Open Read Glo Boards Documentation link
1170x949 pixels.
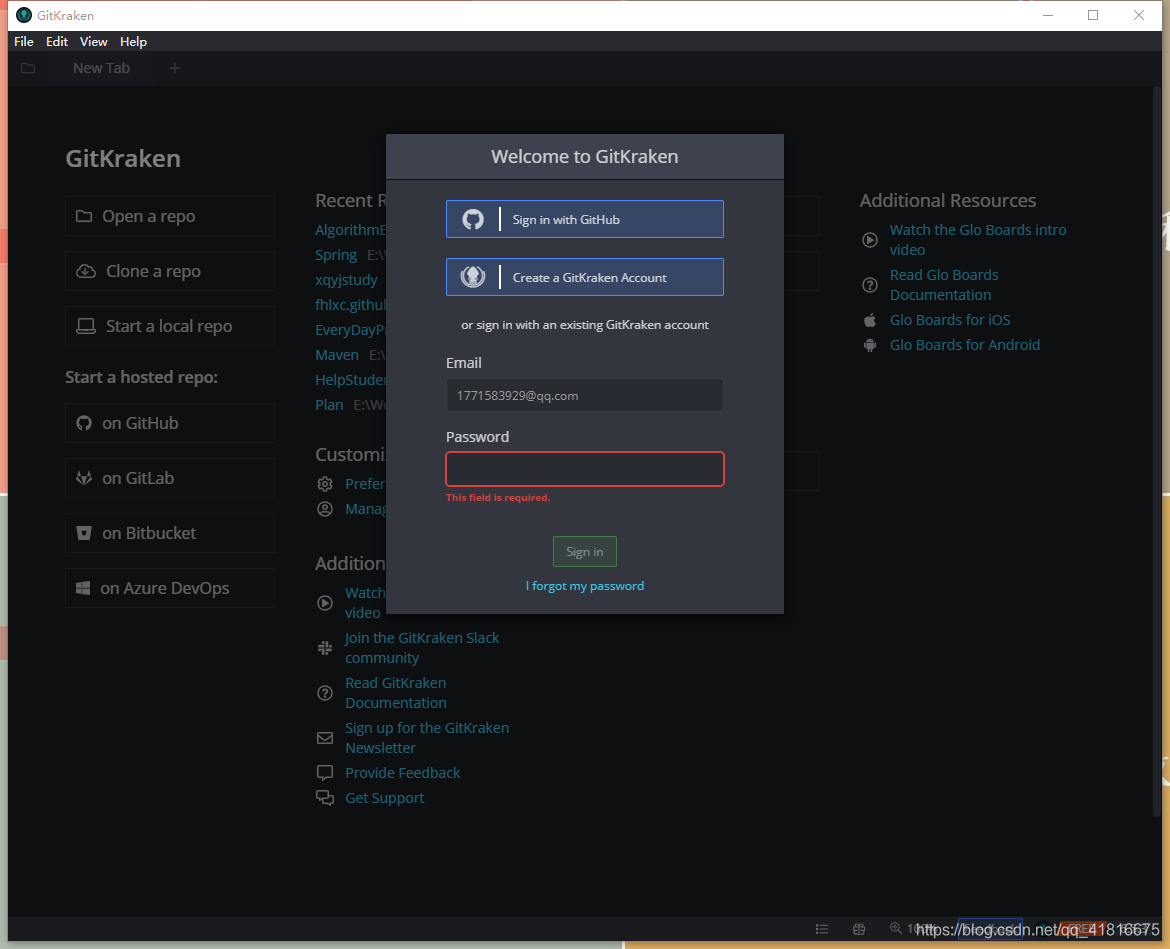(944, 285)
